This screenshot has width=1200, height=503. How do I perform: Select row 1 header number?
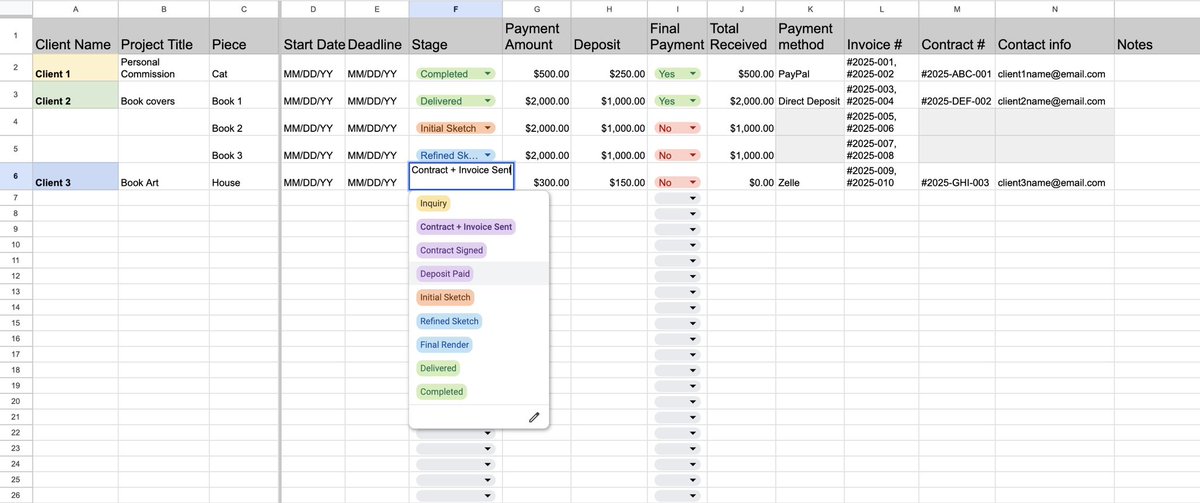15,35
